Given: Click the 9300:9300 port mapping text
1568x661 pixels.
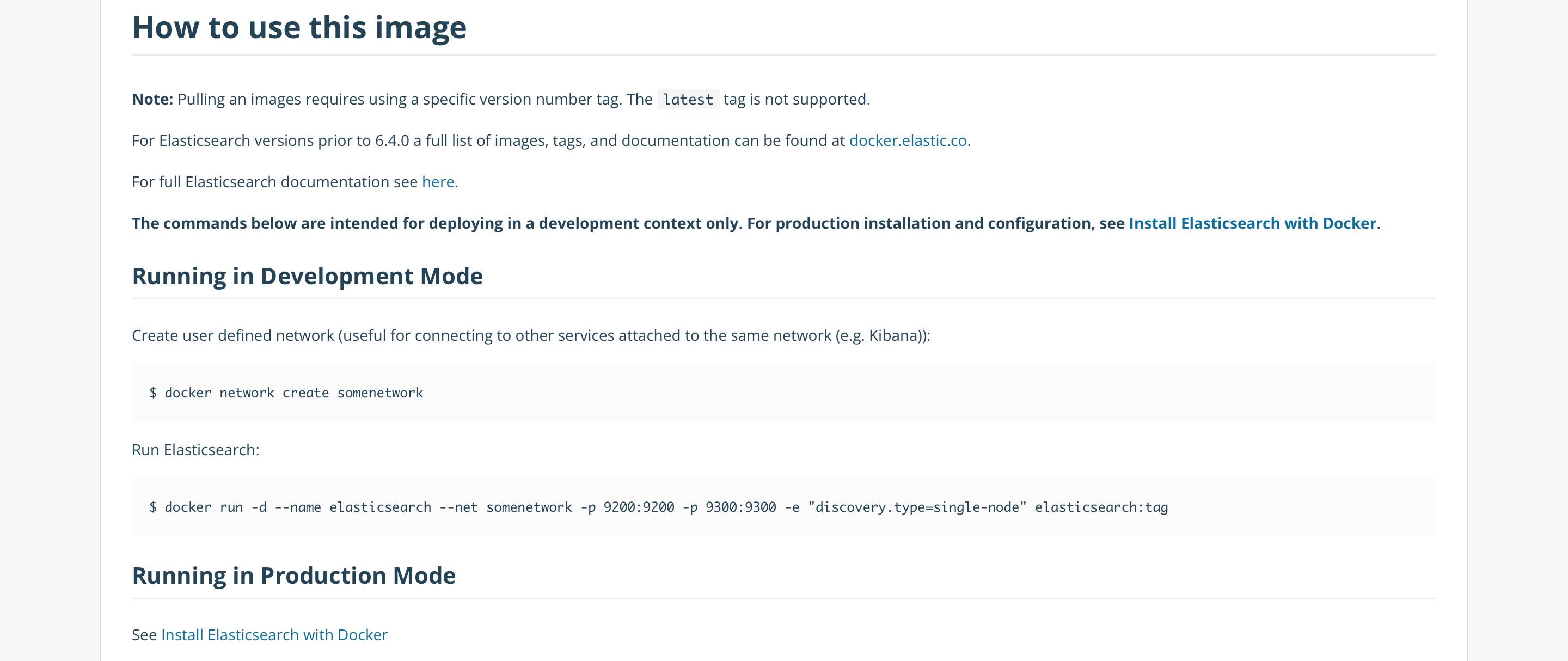Looking at the screenshot, I should coord(740,507).
